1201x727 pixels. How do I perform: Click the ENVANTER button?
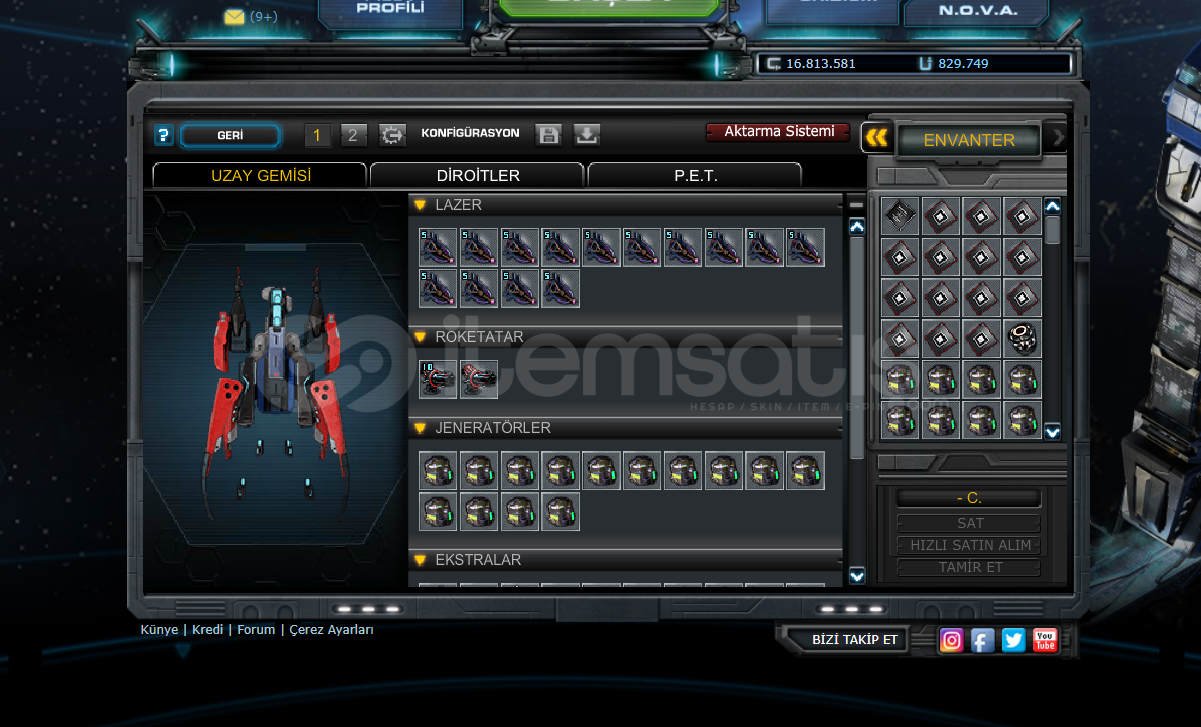[x=969, y=140]
